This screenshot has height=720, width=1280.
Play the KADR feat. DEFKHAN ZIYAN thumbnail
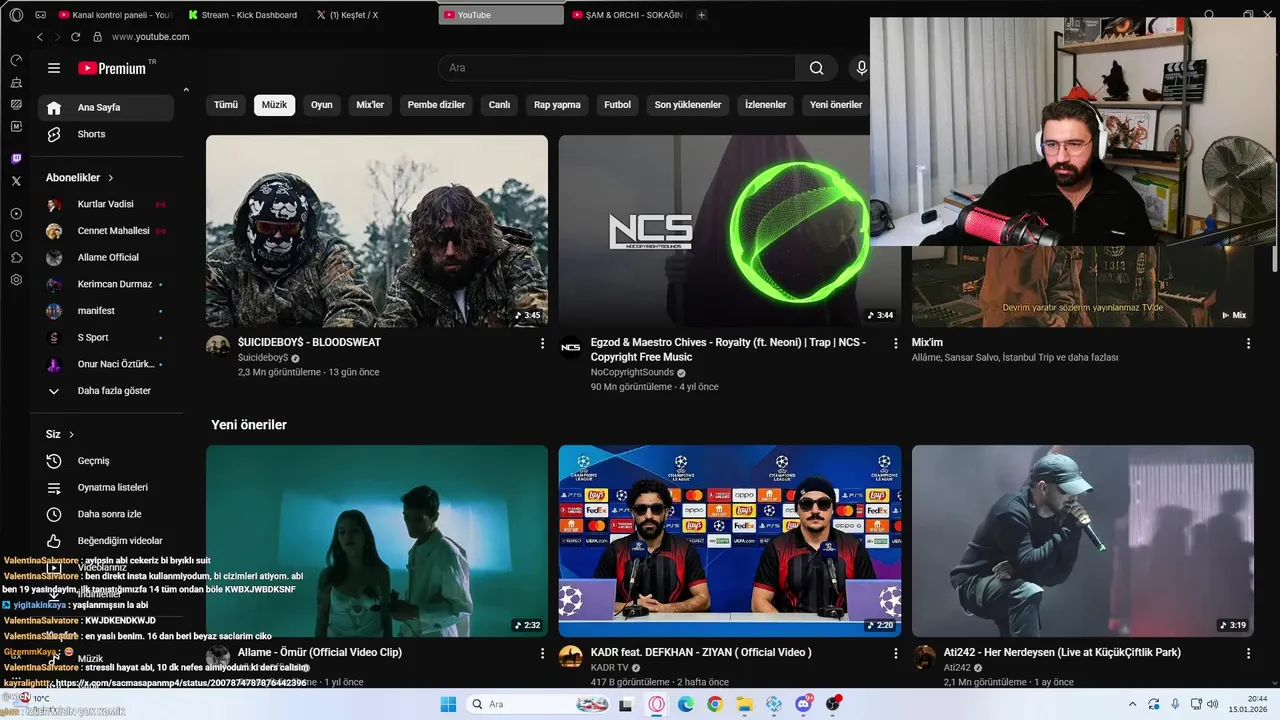(x=730, y=541)
